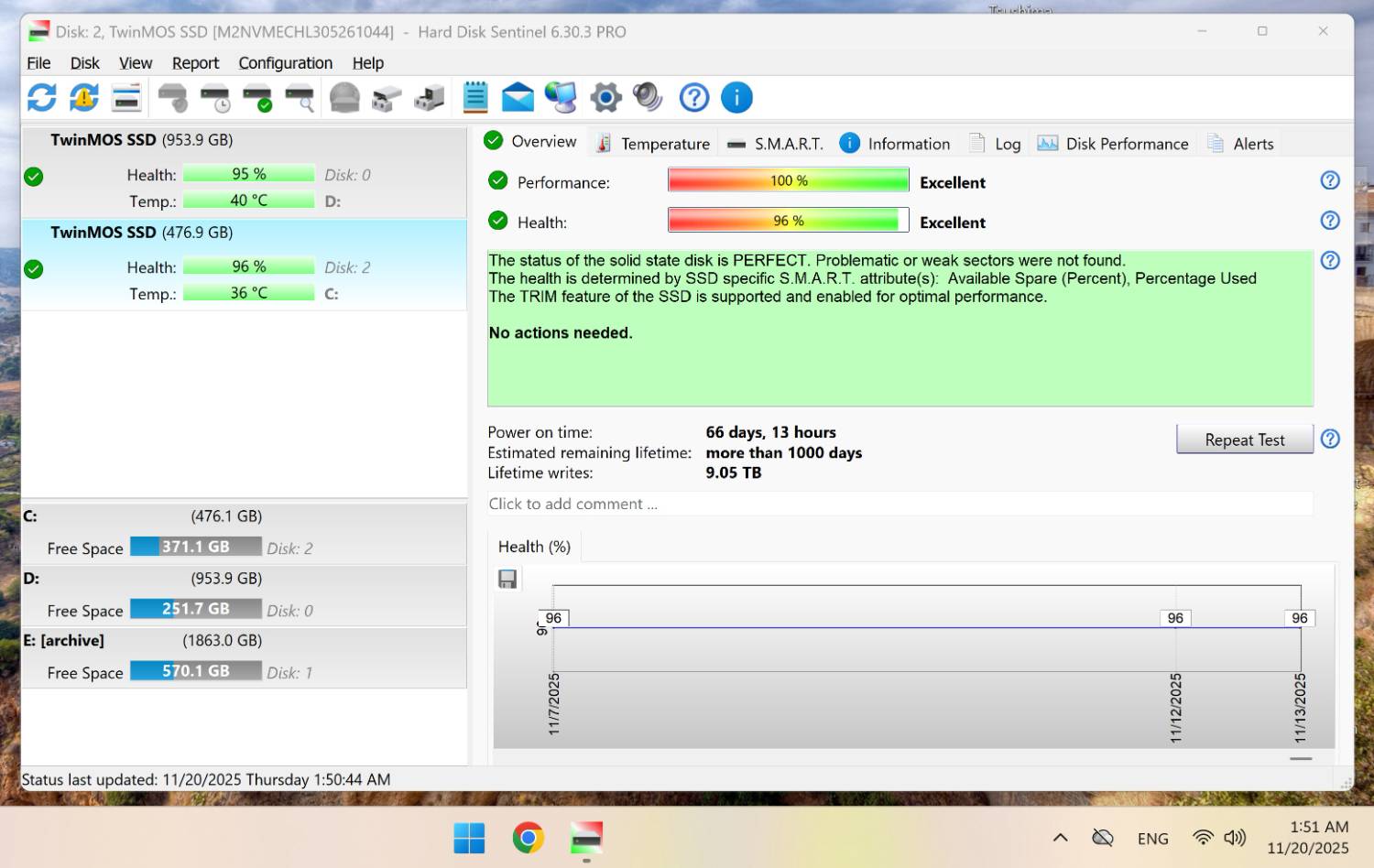The width and height of the screenshot is (1374, 868).
Task: Click the refresh icon with warning triangle
Action: click(84, 97)
